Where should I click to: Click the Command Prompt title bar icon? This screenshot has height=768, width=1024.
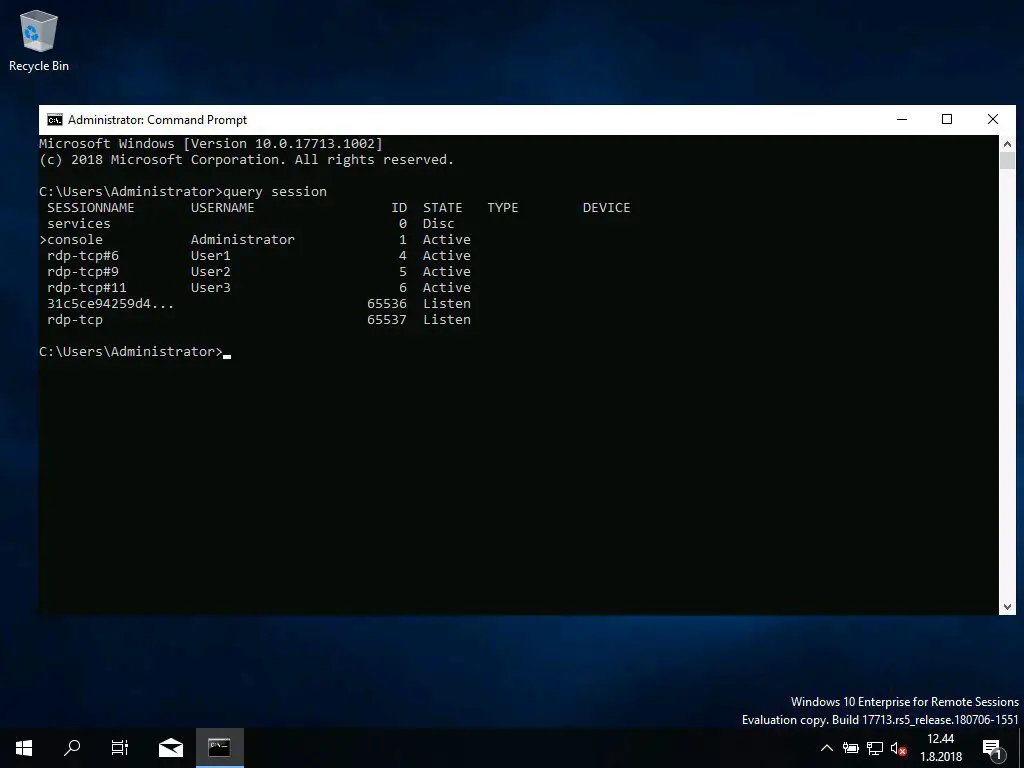(x=55, y=120)
